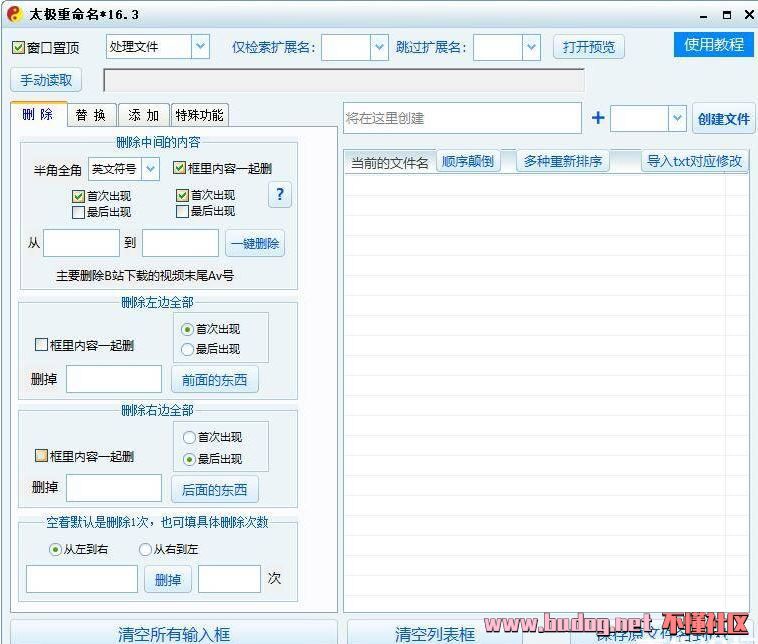758x644 pixels.
Task: Click the 将在这里创建 input field
Action: pyautogui.click(x=461, y=118)
